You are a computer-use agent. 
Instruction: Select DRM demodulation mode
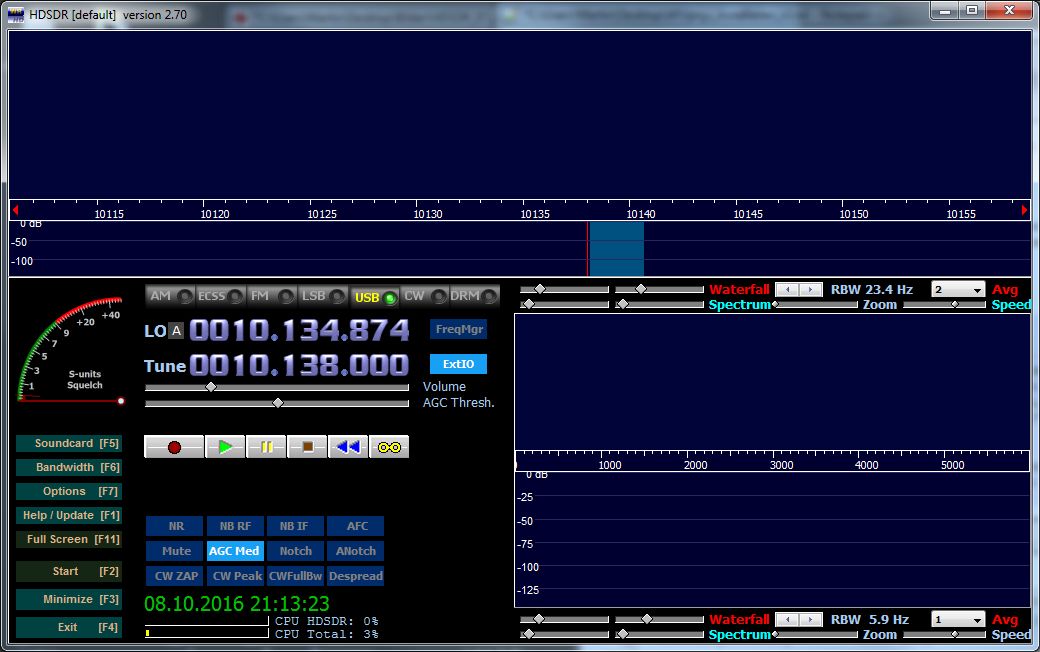pos(474,296)
